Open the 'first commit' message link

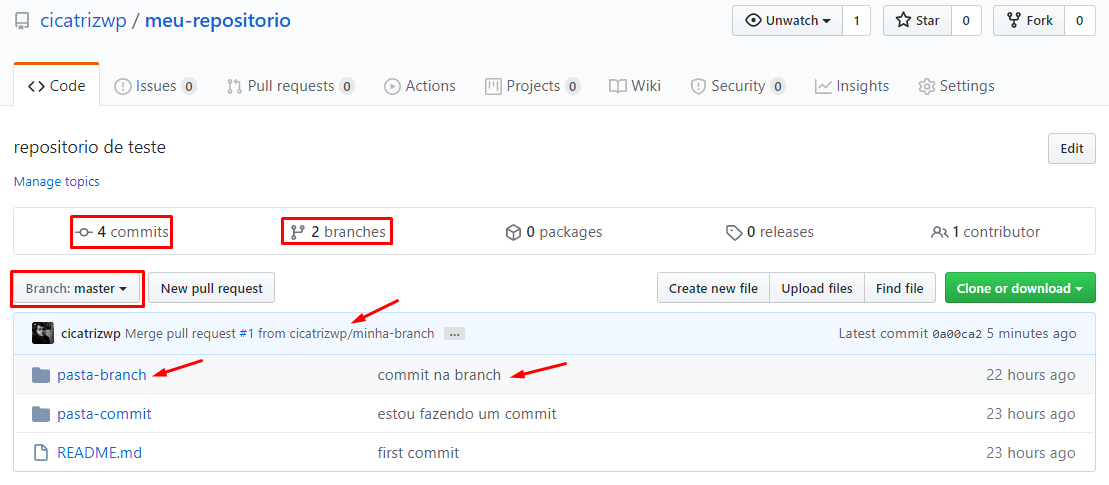tap(418, 452)
